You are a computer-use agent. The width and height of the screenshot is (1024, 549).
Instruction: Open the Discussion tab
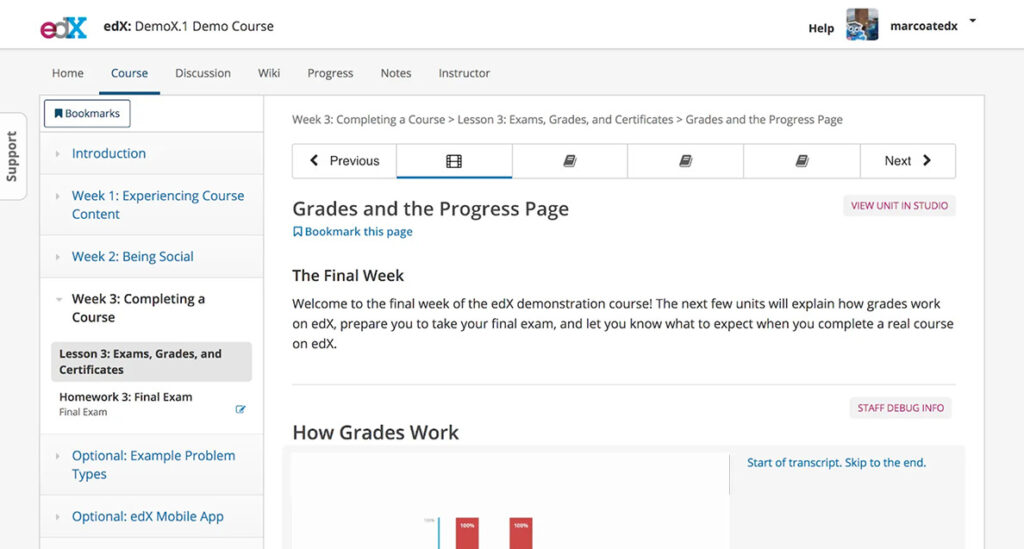(202, 73)
